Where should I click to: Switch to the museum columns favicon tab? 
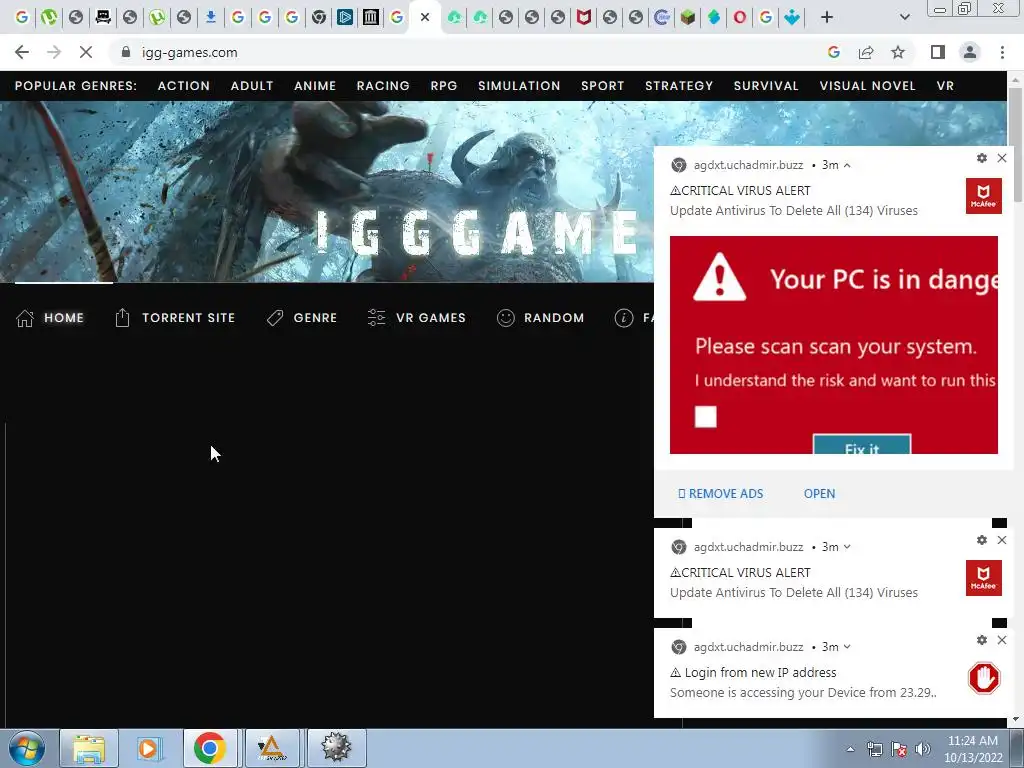tap(371, 18)
